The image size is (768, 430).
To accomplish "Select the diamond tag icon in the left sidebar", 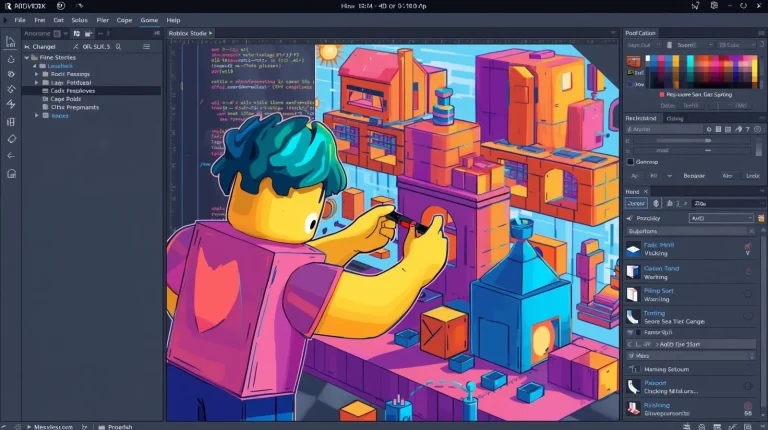I will pos(11,139).
